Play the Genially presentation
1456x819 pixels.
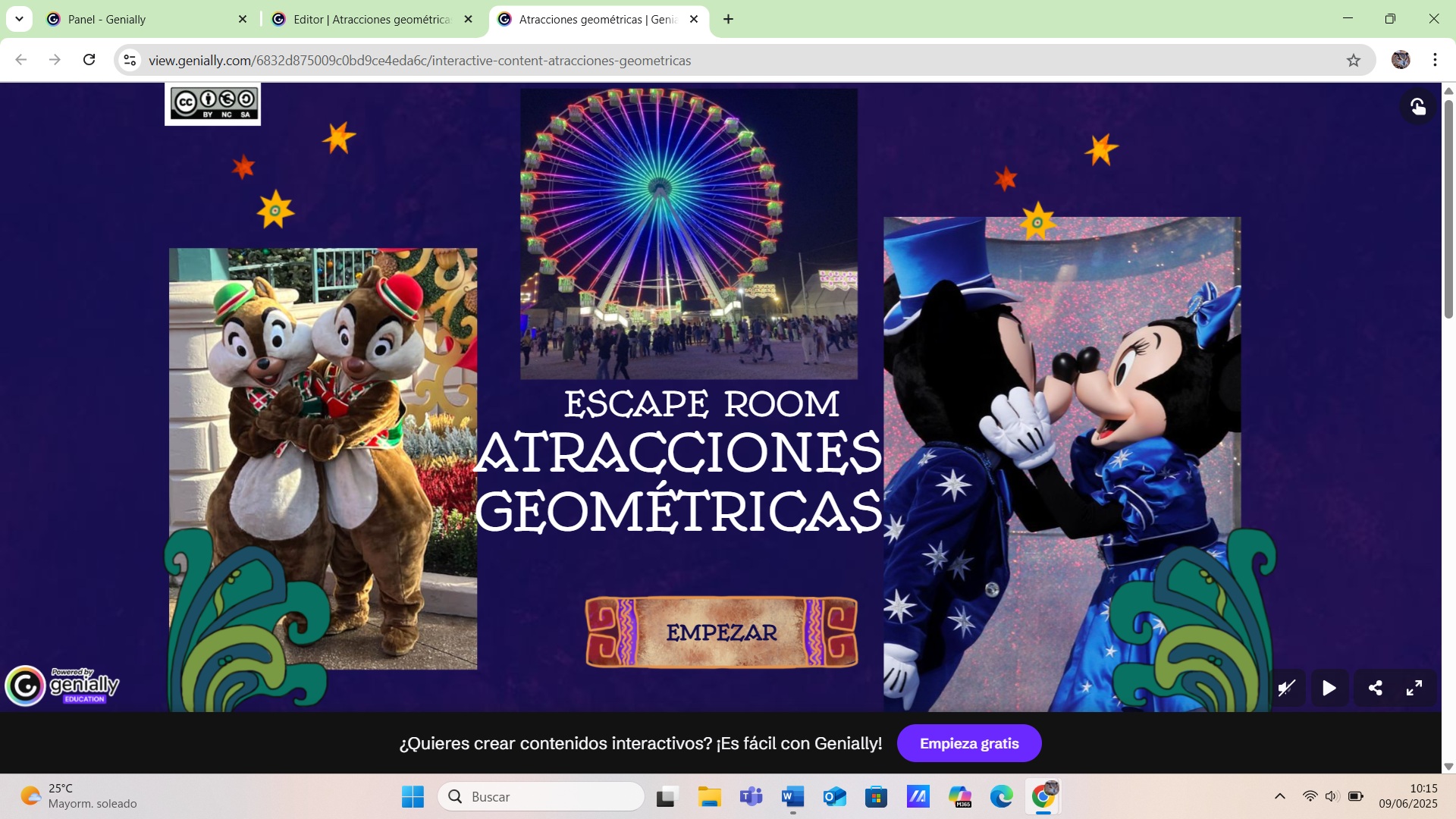pos(1329,689)
